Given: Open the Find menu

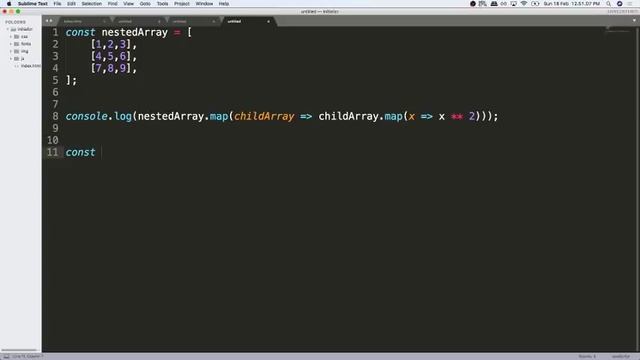Looking at the screenshot, I should 113,4.
